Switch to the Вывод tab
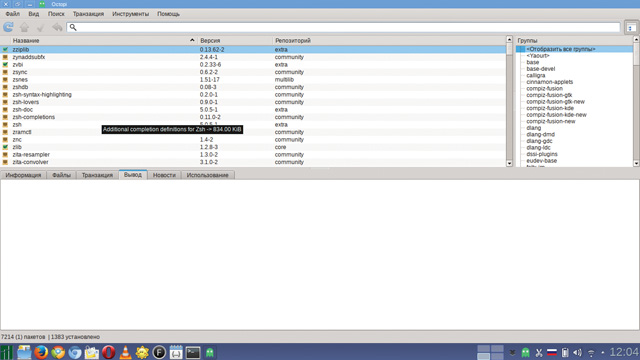The width and height of the screenshot is (640, 360). click(133, 175)
